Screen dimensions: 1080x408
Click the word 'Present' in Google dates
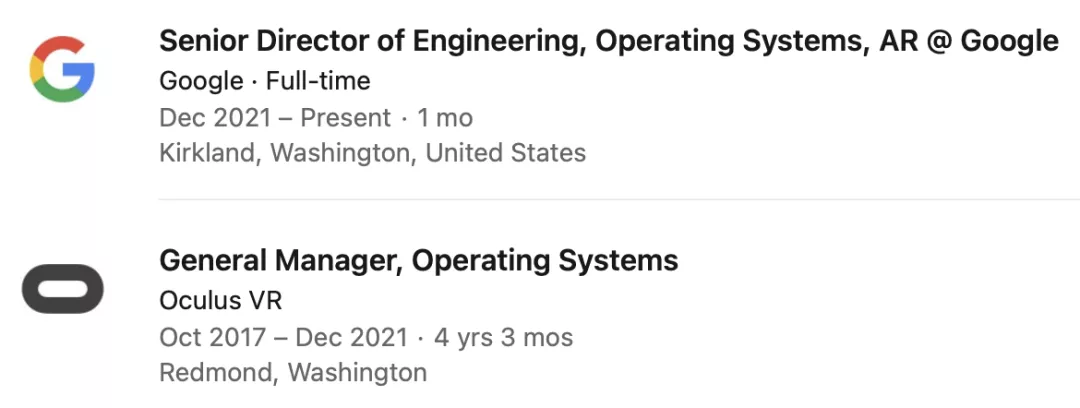[346, 117]
